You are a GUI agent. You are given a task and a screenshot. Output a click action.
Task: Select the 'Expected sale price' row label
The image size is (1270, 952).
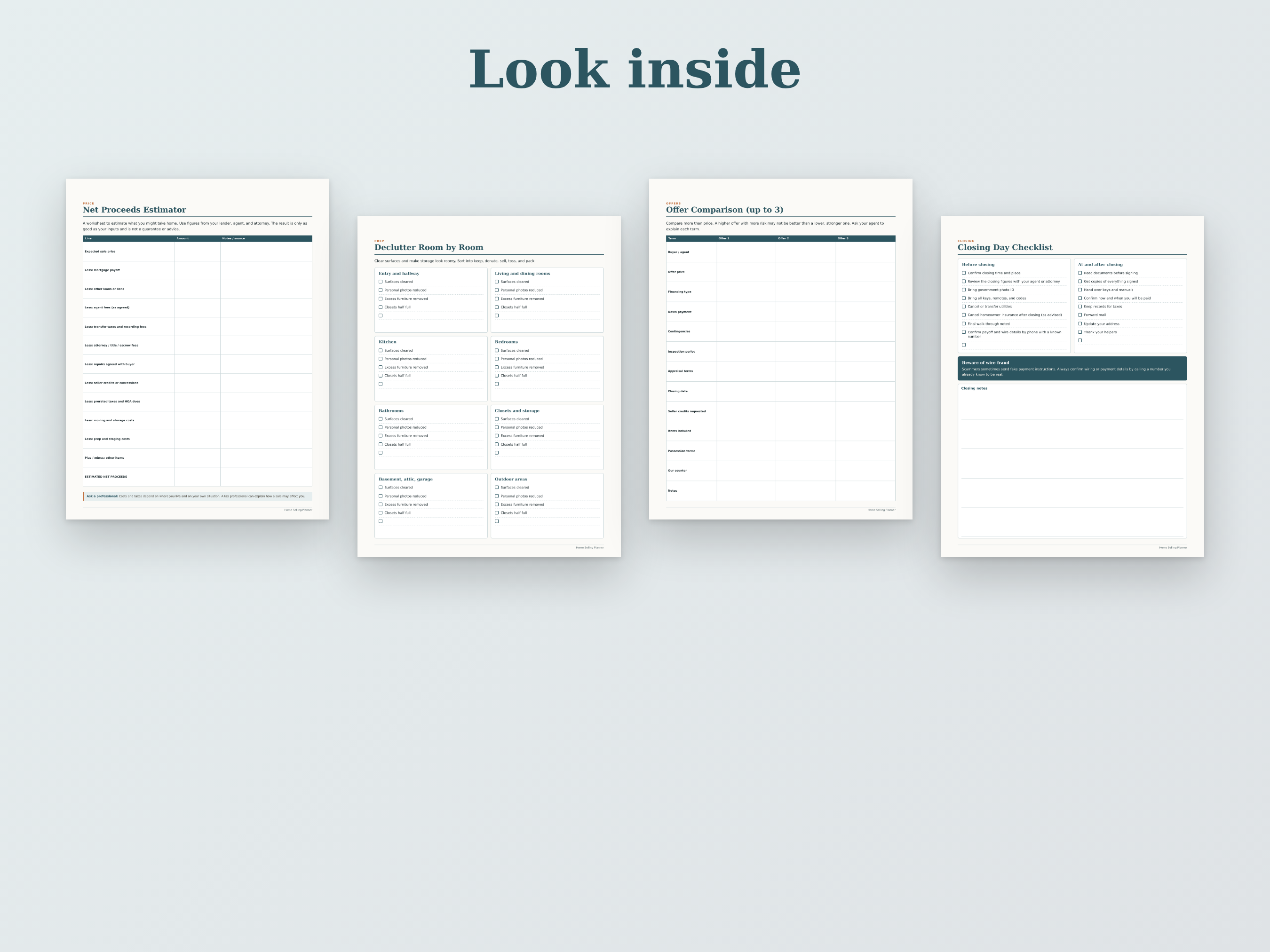pyautogui.click(x=100, y=252)
